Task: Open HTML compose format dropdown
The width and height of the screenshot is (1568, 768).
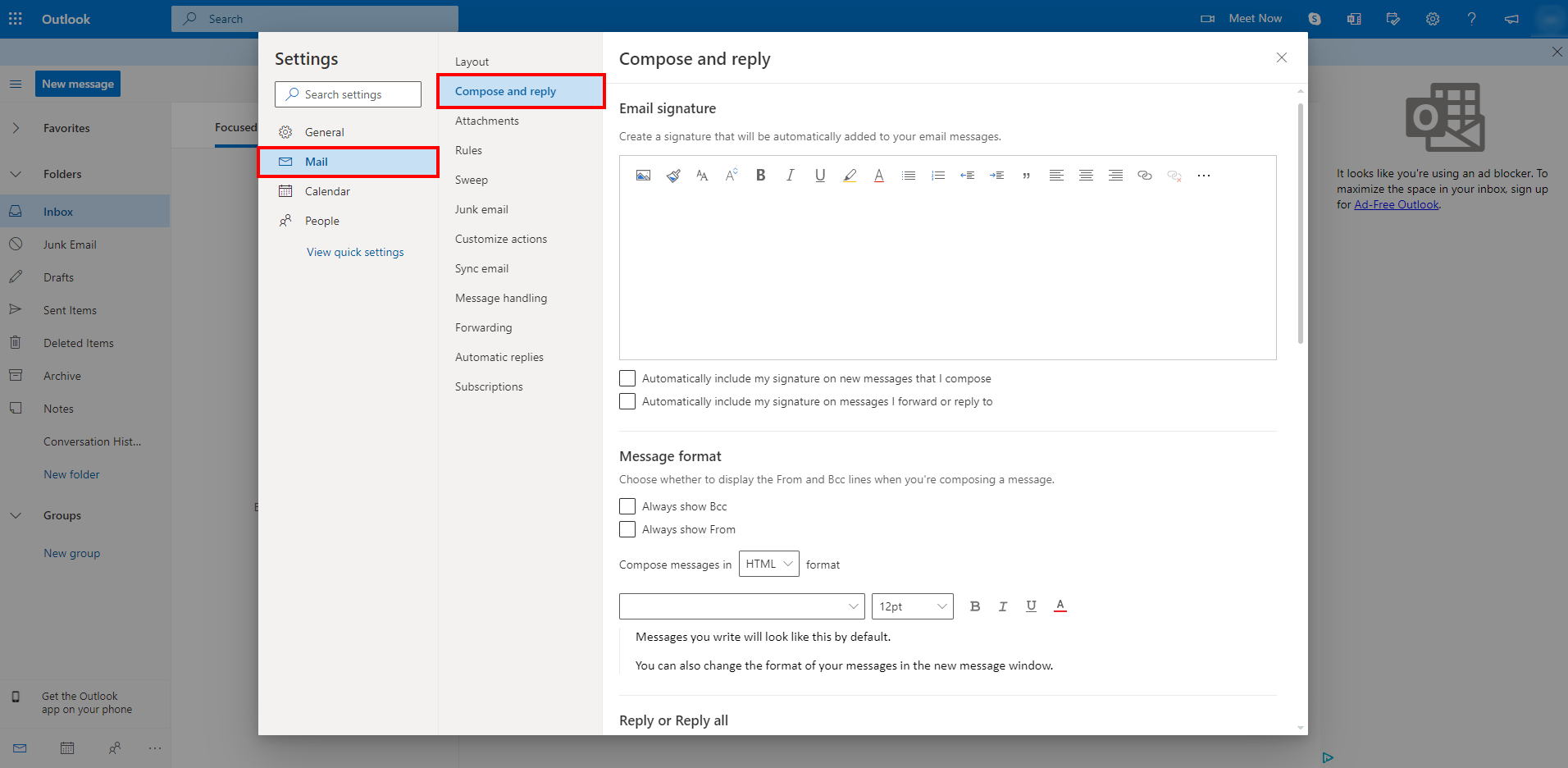Action: coord(769,564)
